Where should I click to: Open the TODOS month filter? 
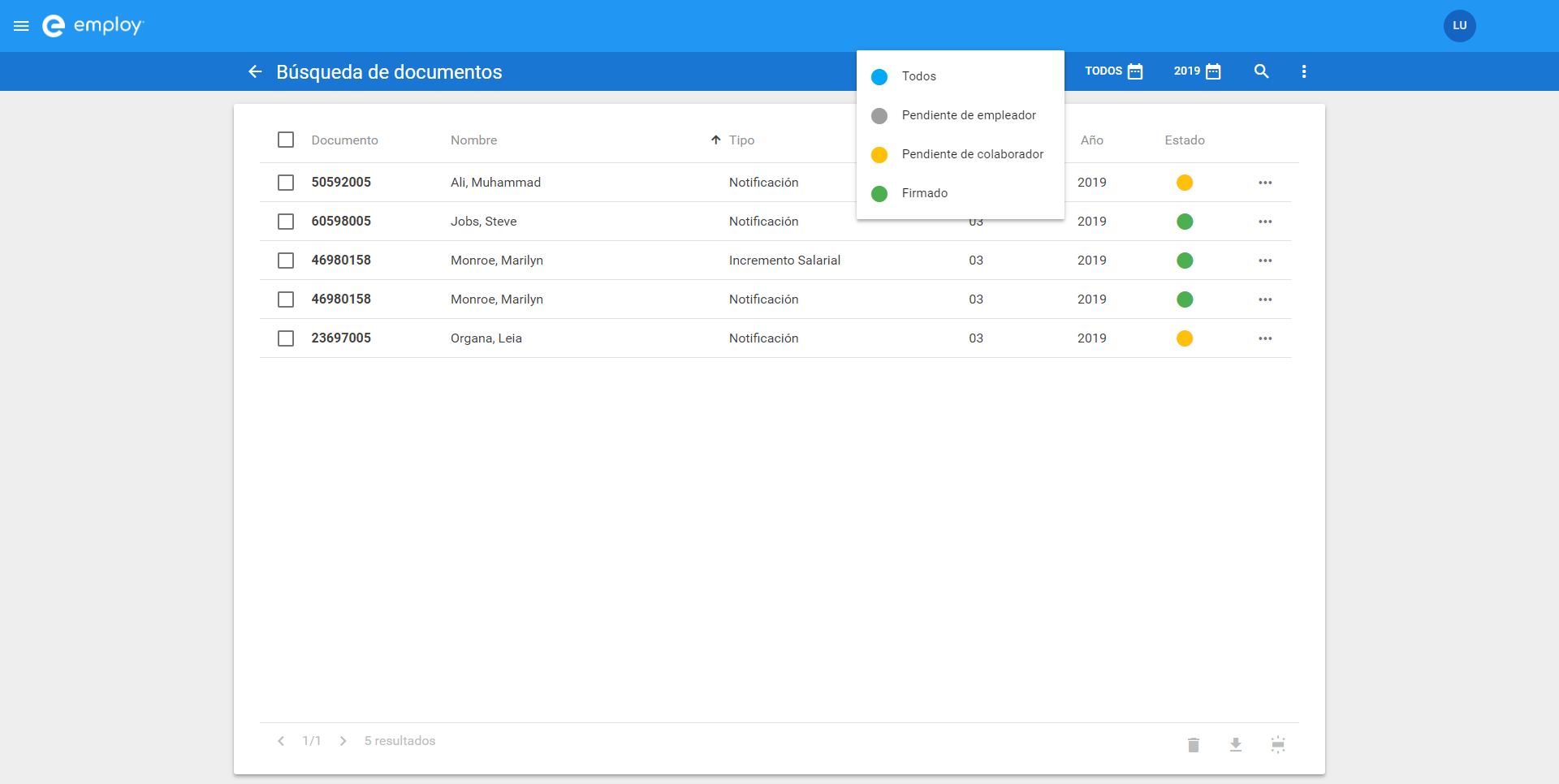click(1114, 71)
